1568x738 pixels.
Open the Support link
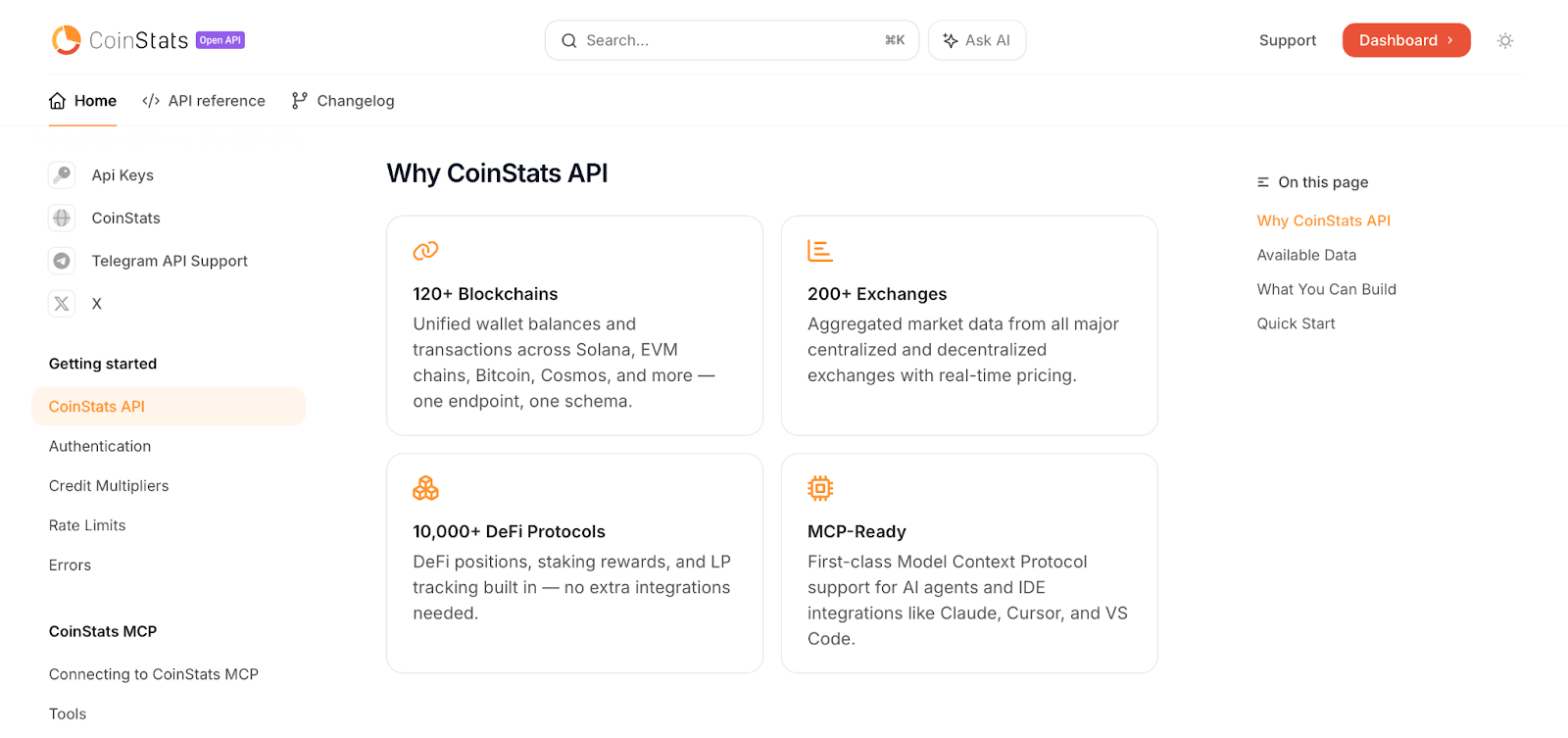pyautogui.click(x=1287, y=40)
